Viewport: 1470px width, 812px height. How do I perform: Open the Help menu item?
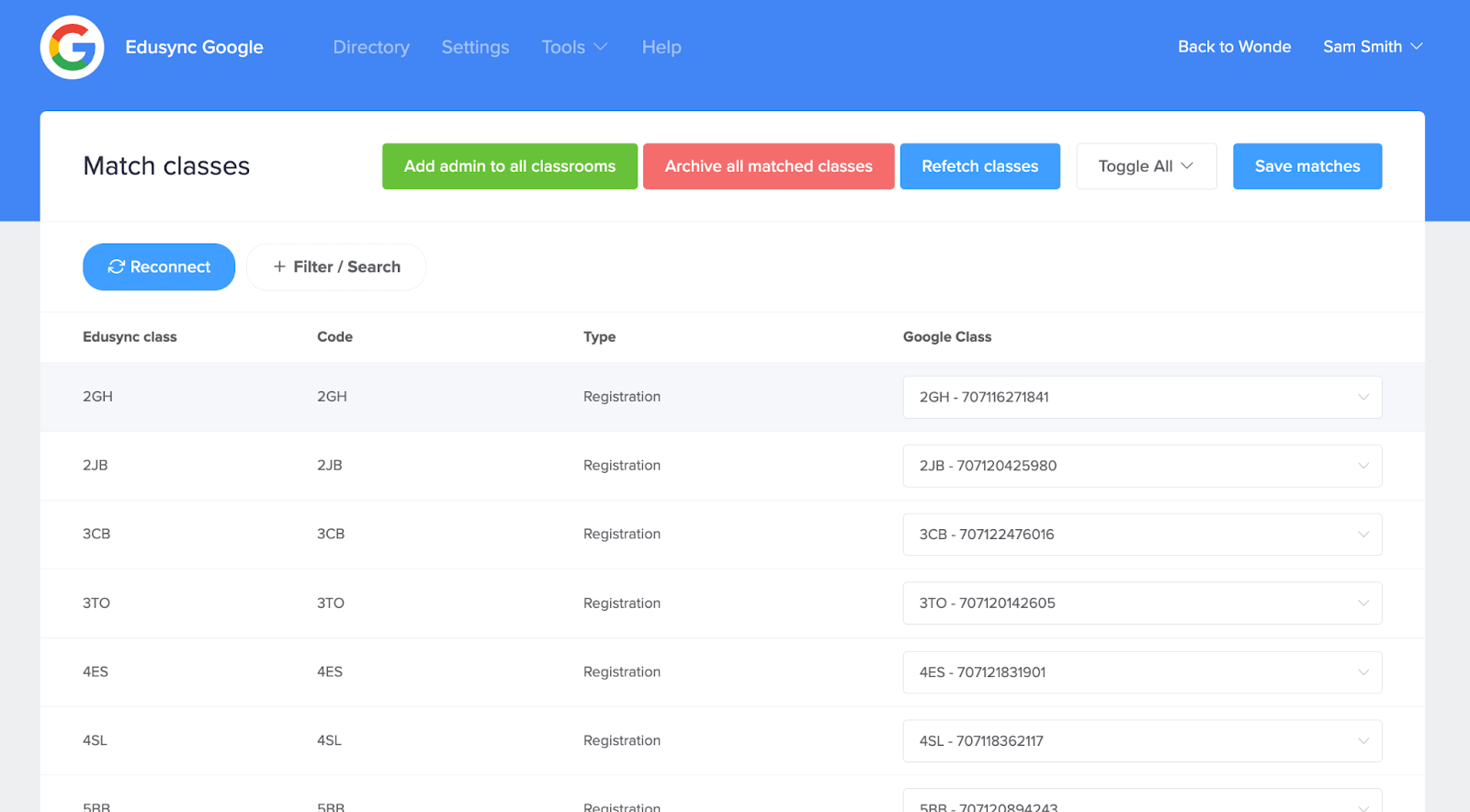pyautogui.click(x=661, y=47)
